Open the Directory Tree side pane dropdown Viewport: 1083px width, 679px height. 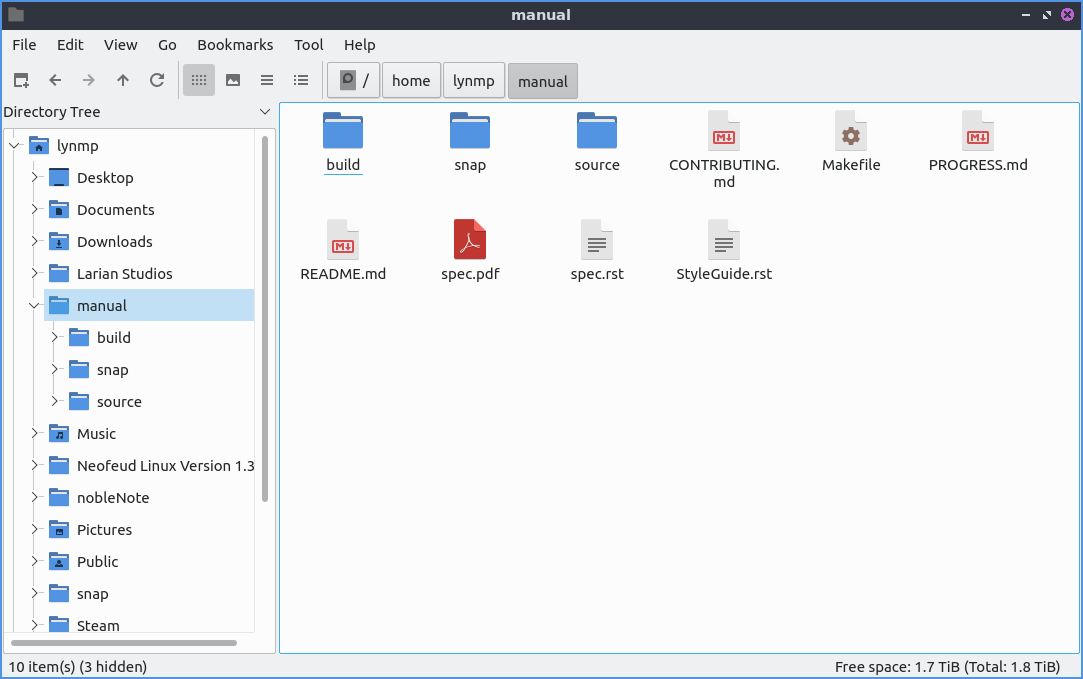pos(265,112)
